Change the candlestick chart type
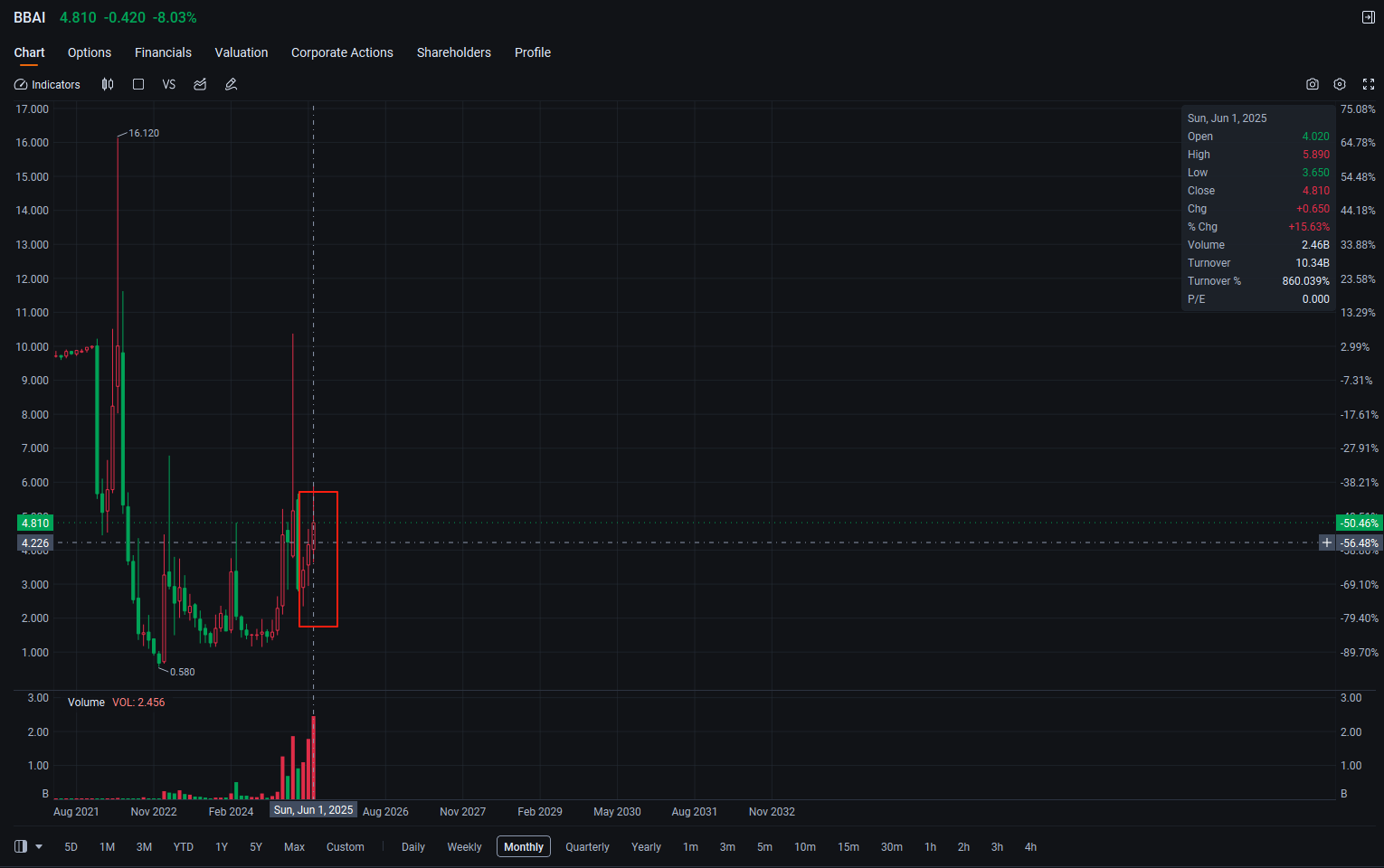1384x868 pixels. click(108, 84)
